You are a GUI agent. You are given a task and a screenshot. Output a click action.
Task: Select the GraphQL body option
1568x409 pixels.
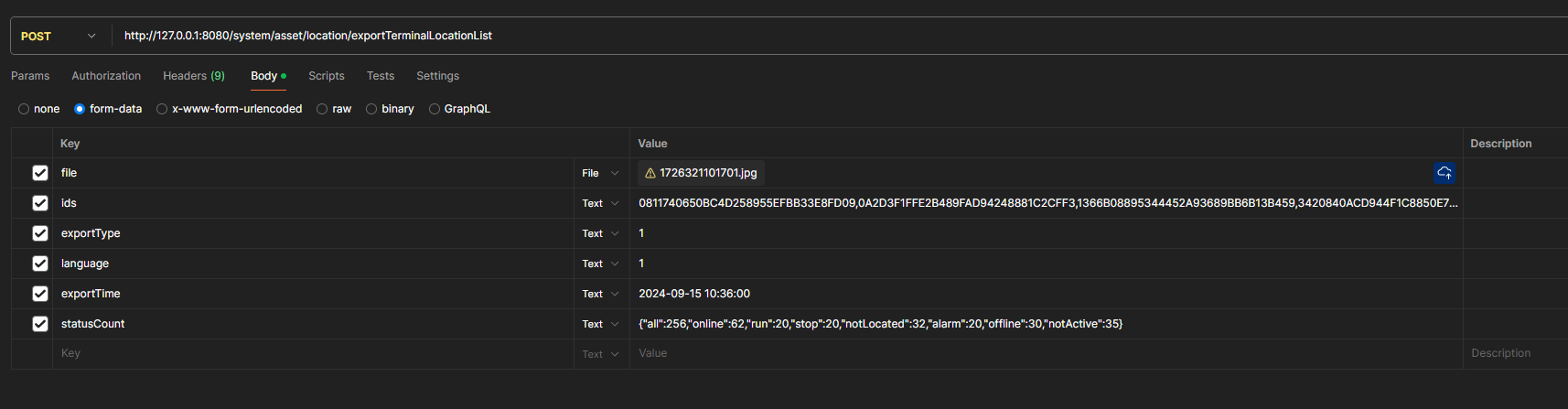(x=435, y=109)
